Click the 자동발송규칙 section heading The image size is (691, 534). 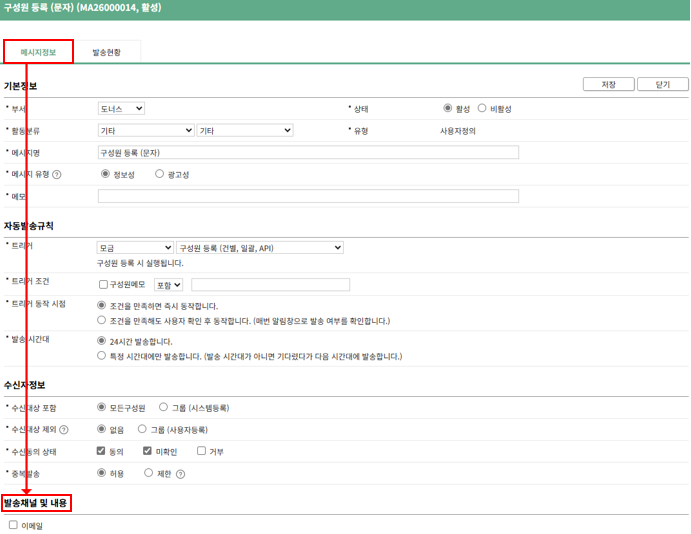pos(29,226)
